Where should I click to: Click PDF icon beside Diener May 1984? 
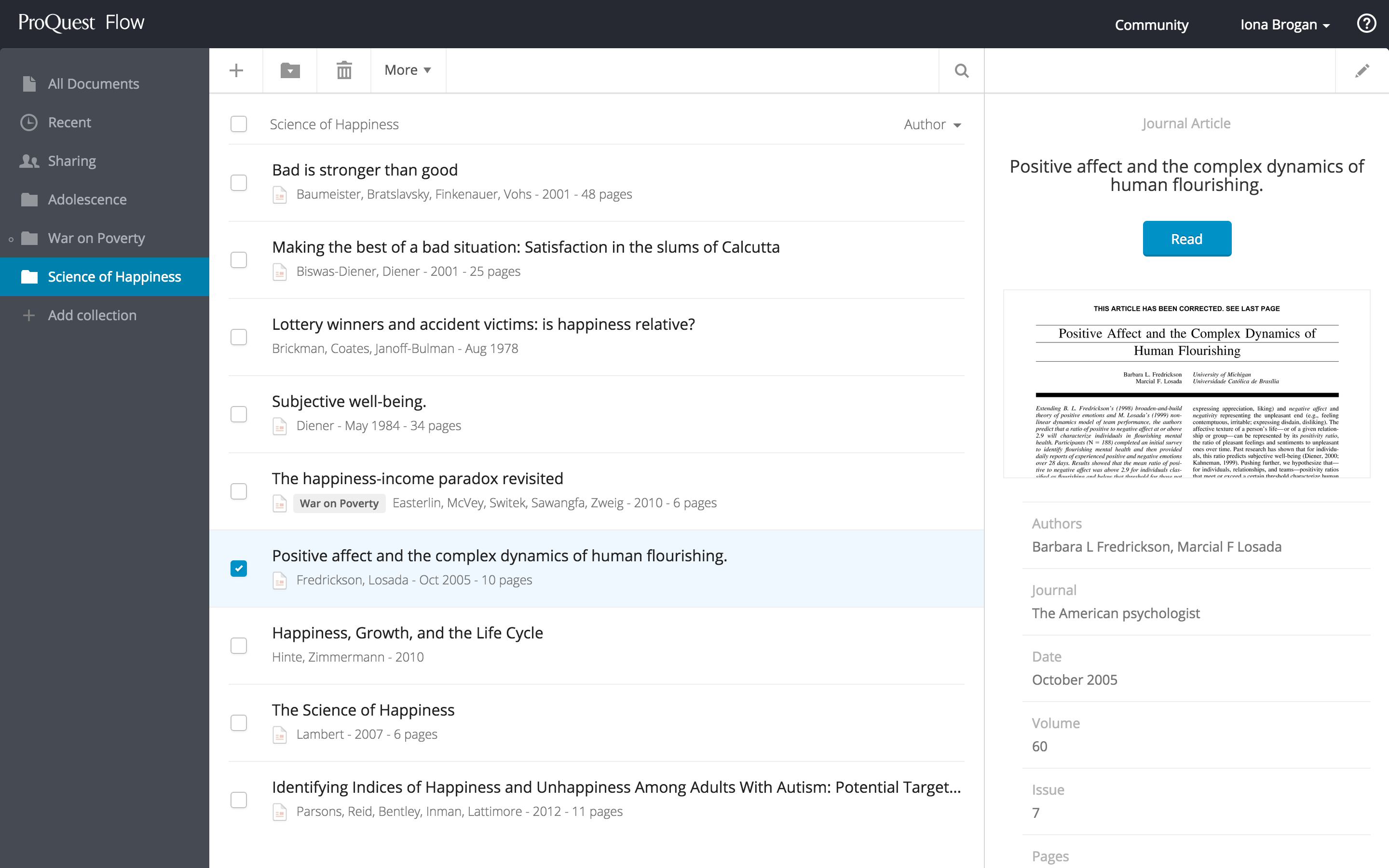click(x=280, y=426)
